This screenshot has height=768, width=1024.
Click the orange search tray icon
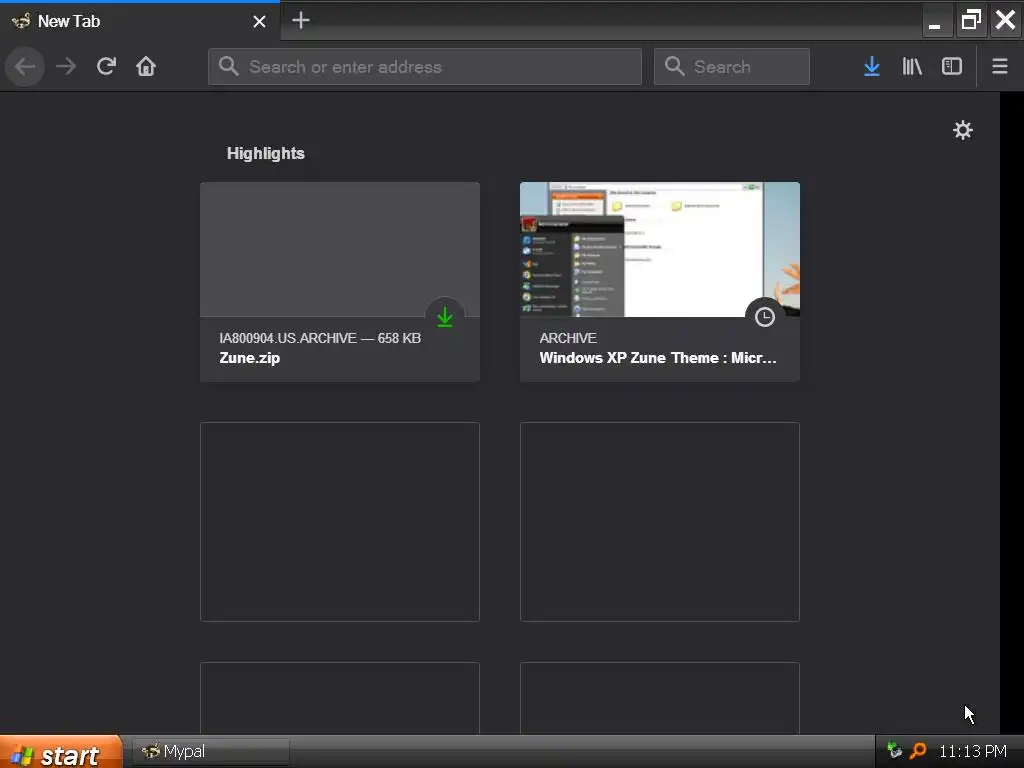coord(918,751)
